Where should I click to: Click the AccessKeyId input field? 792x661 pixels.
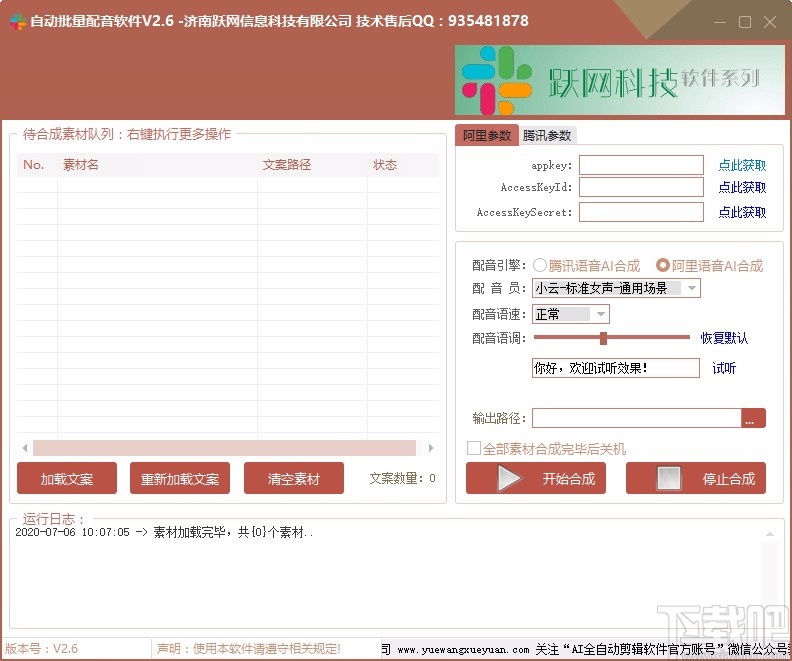pos(641,187)
